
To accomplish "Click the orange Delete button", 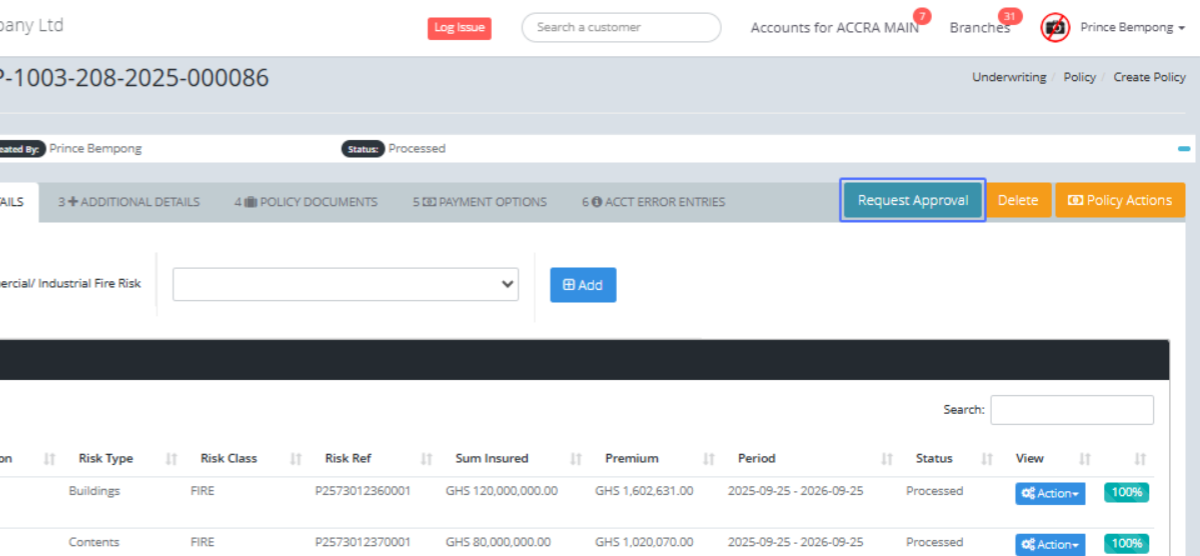I will pos(1018,201).
